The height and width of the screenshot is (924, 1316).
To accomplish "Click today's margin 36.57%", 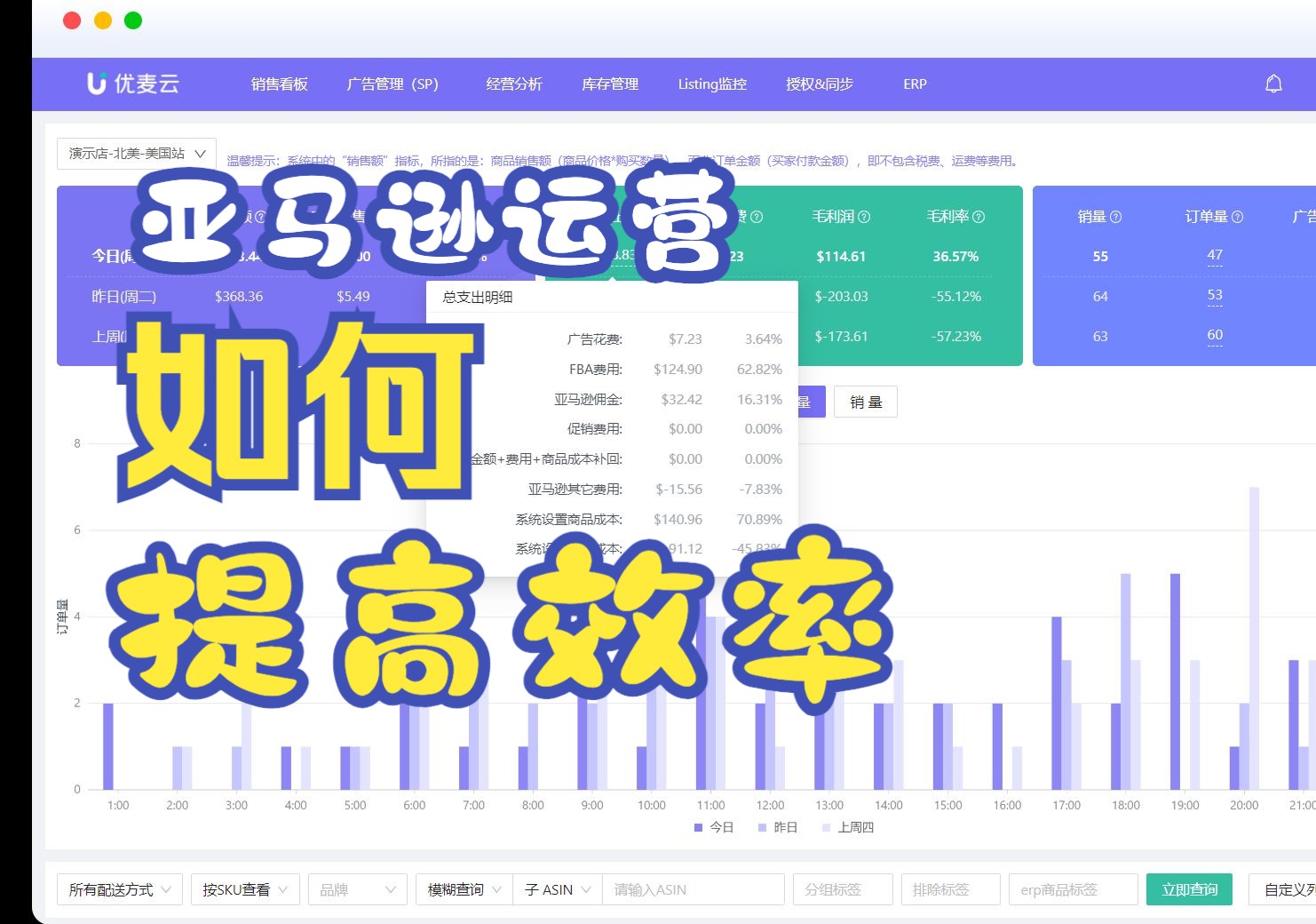I will [955, 257].
